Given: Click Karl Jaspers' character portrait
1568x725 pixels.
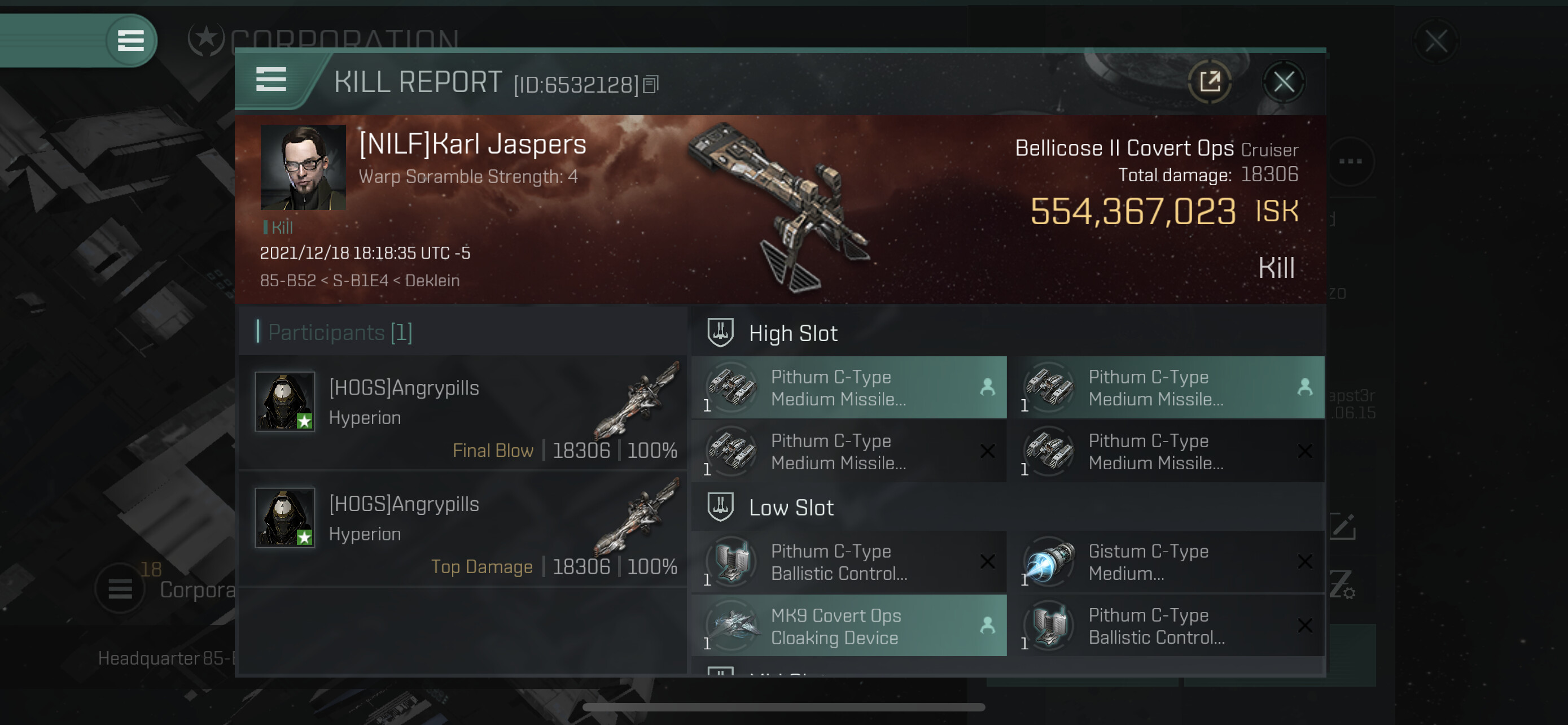Looking at the screenshot, I should coord(303,167).
